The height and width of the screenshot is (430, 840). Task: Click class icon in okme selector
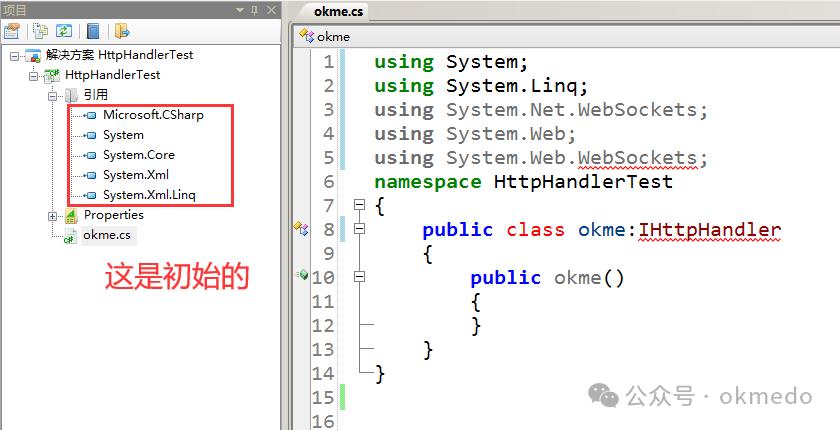click(x=307, y=36)
